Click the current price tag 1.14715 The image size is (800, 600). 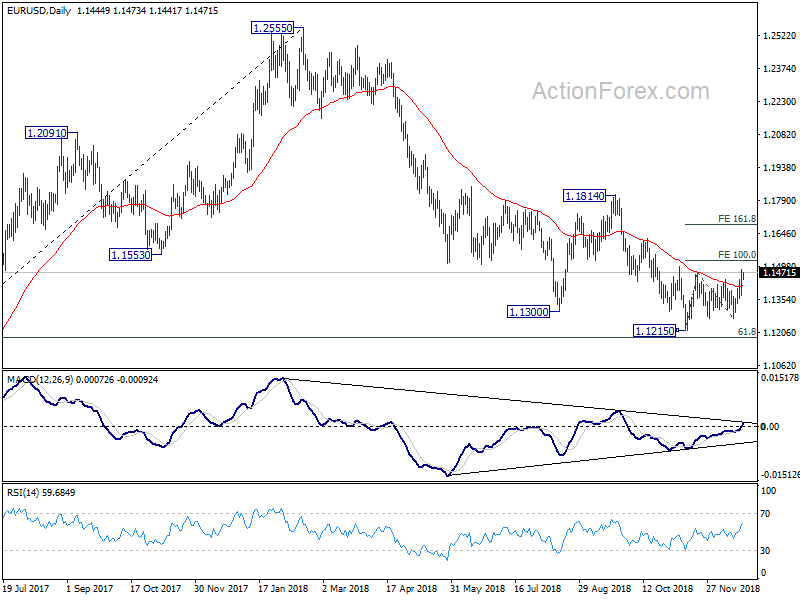point(779,272)
